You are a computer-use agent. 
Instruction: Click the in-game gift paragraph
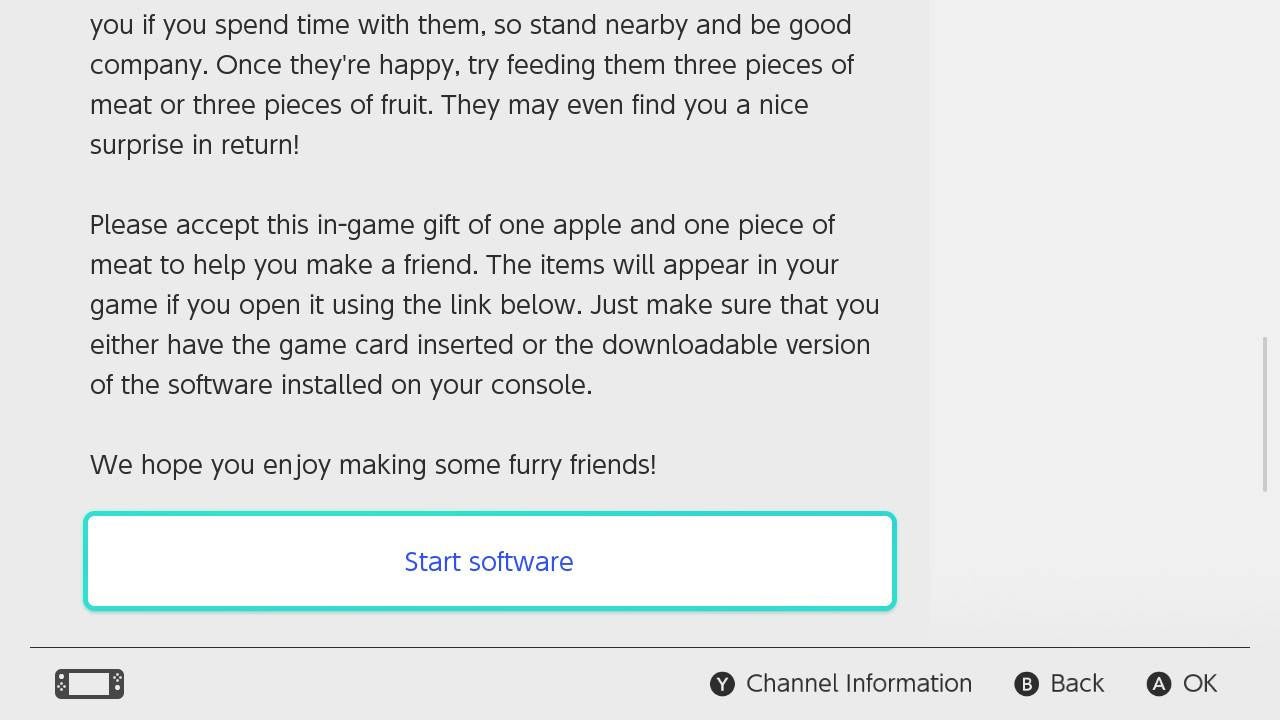tap(485, 304)
